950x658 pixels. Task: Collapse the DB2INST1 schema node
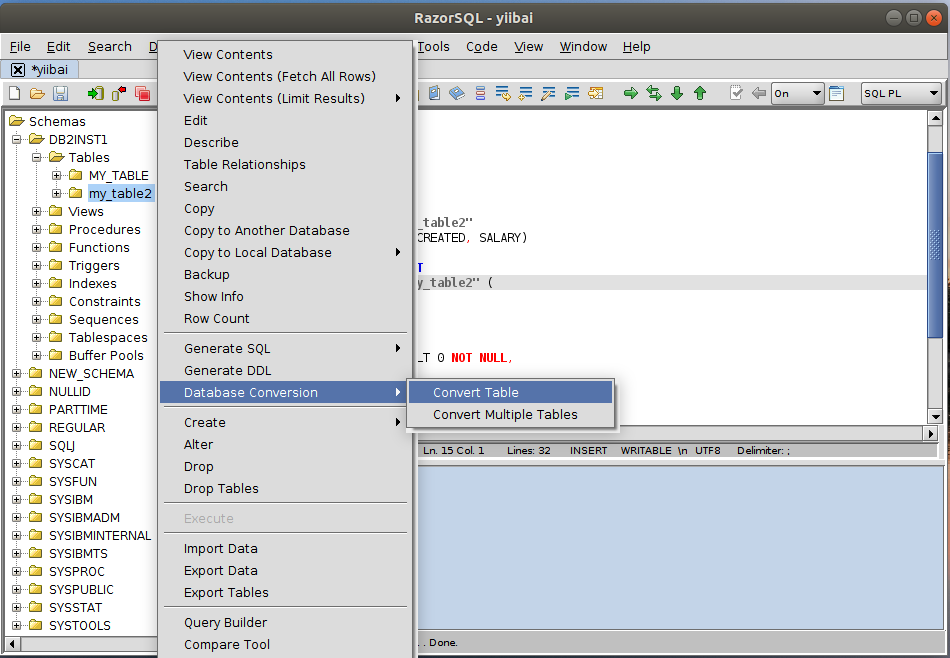16,139
